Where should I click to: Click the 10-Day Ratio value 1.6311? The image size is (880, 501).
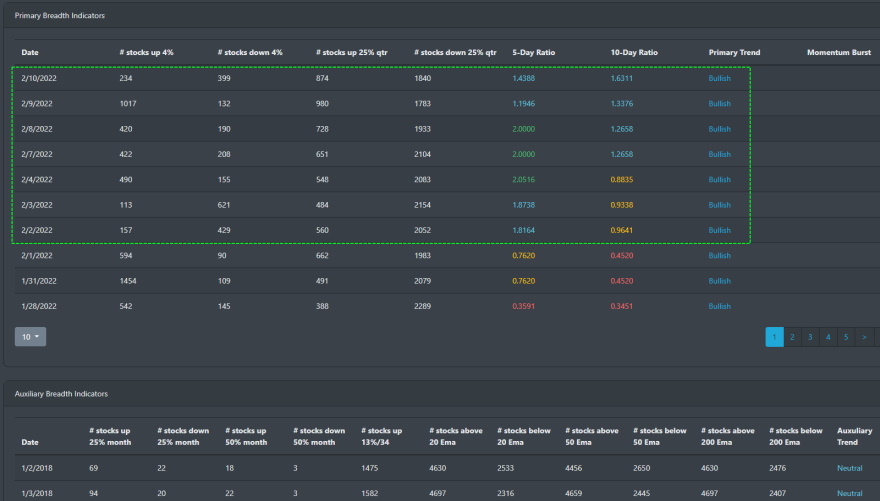pos(622,78)
